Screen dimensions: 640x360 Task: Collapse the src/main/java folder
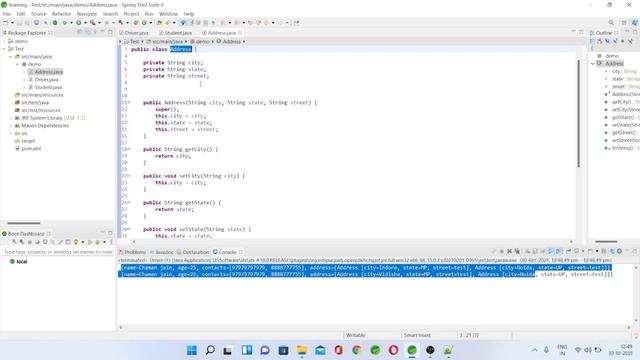pos(11,57)
